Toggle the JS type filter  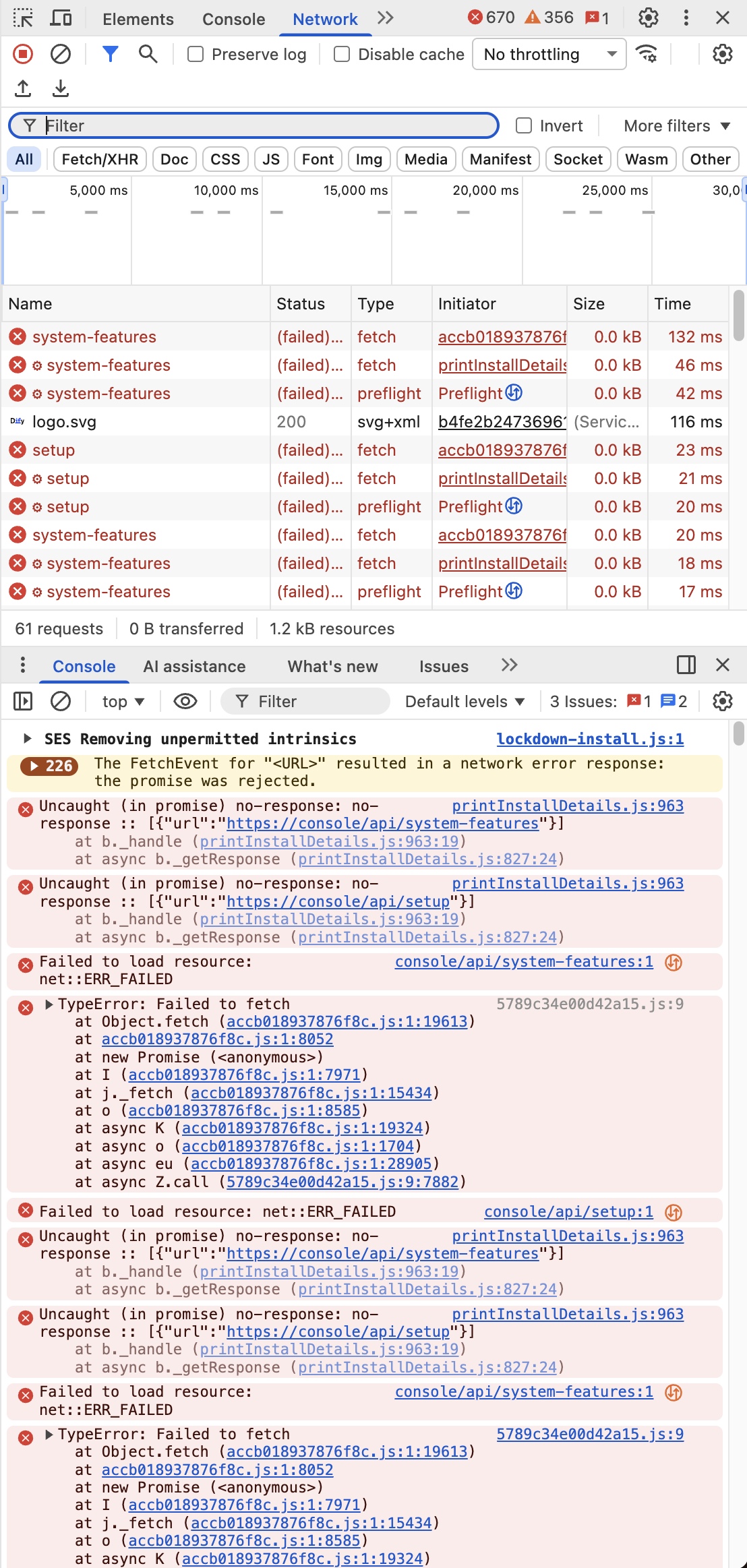click(x=271, y=159)
